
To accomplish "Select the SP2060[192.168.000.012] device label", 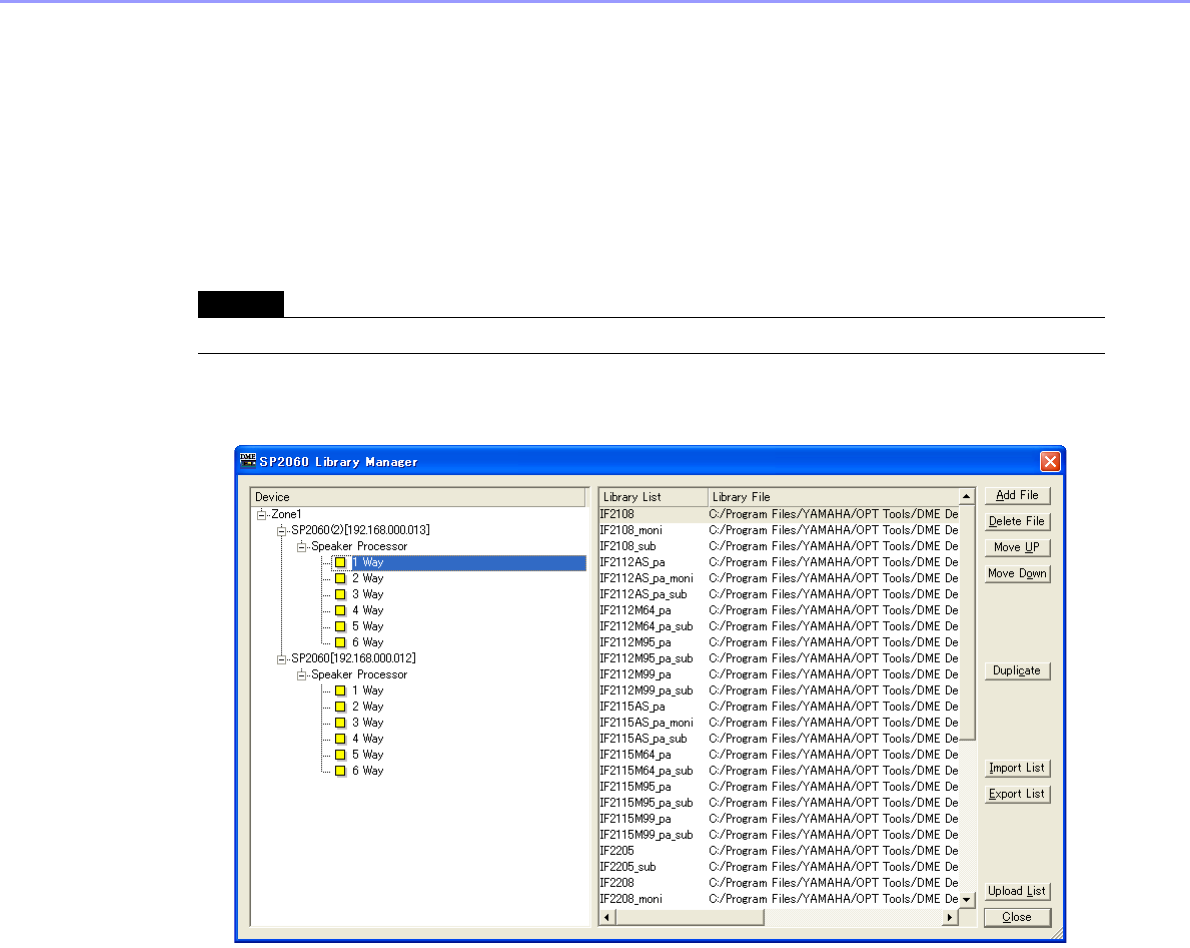I will click(x=354, y=659).
